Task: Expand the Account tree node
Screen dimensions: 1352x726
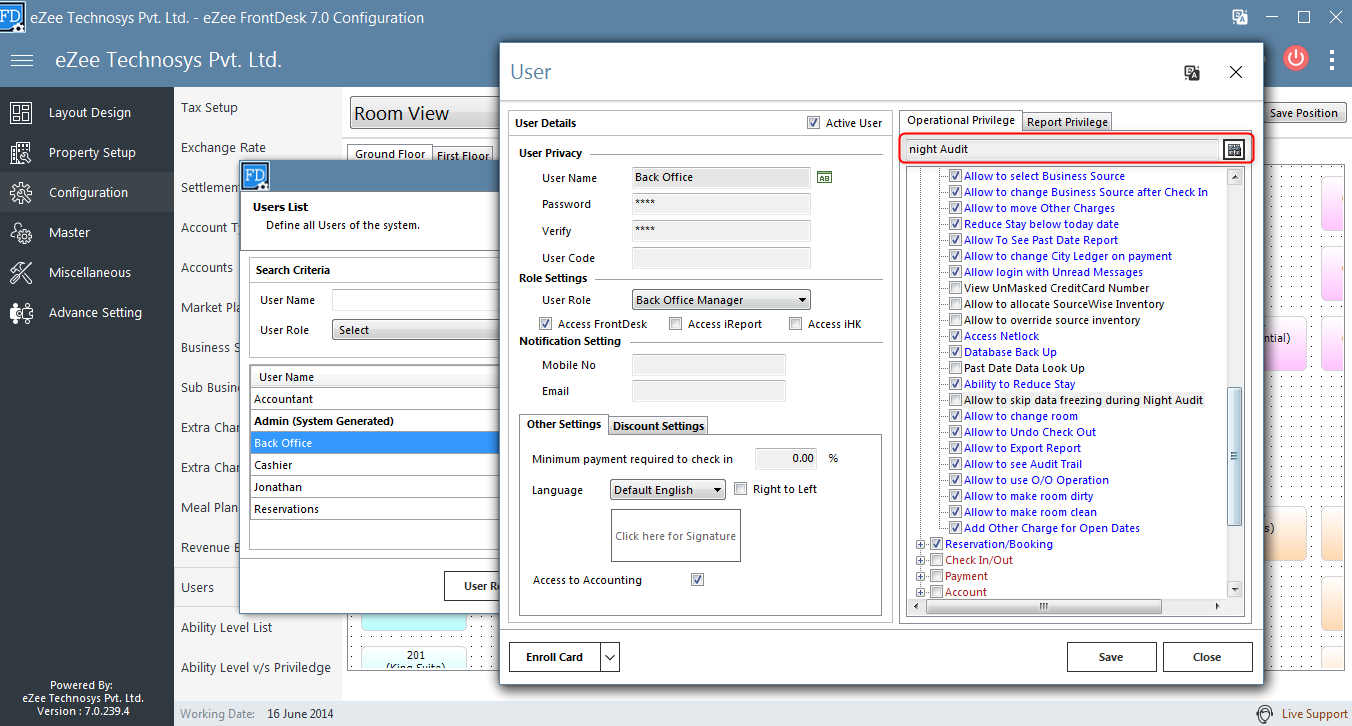Action: tap(921, 592)
